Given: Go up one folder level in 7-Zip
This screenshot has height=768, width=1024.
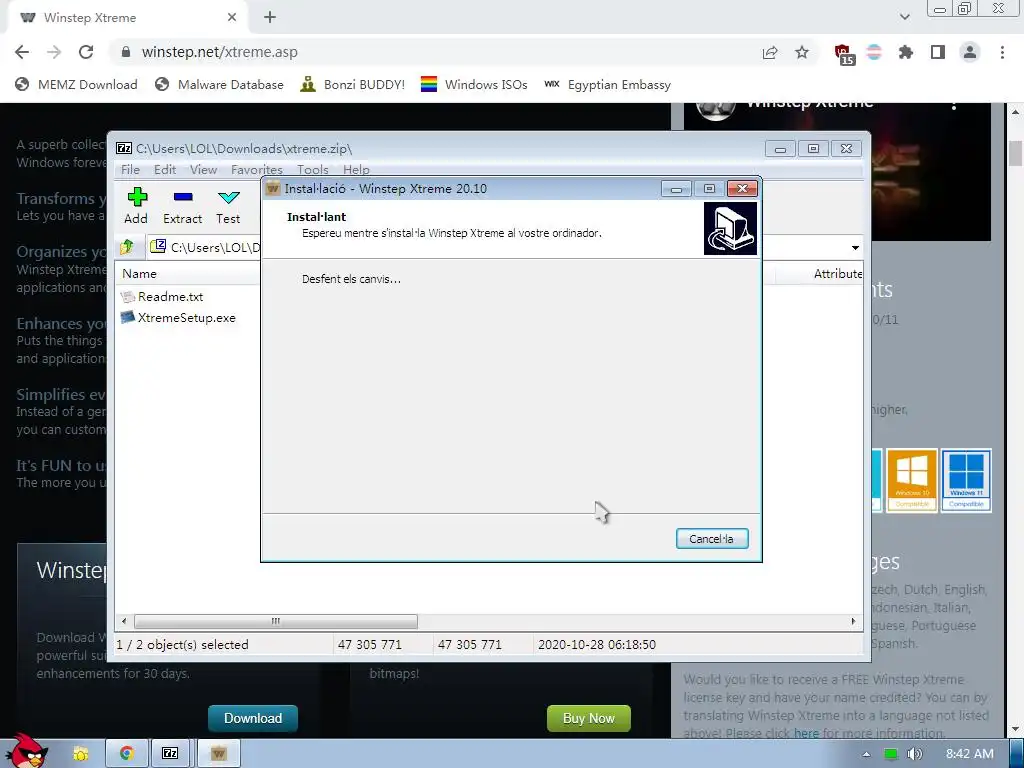Looking at the screenshot, I should (x=127, y=247).
